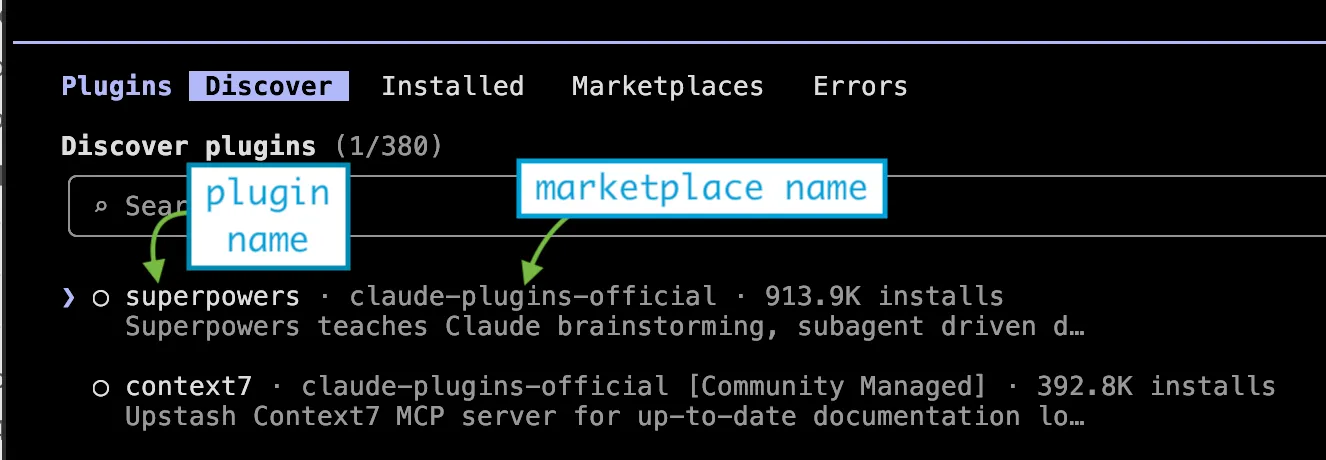1326x460 pixels.
Task: Click the selection arrow beside superpowers
Action: tap(68, 297)
